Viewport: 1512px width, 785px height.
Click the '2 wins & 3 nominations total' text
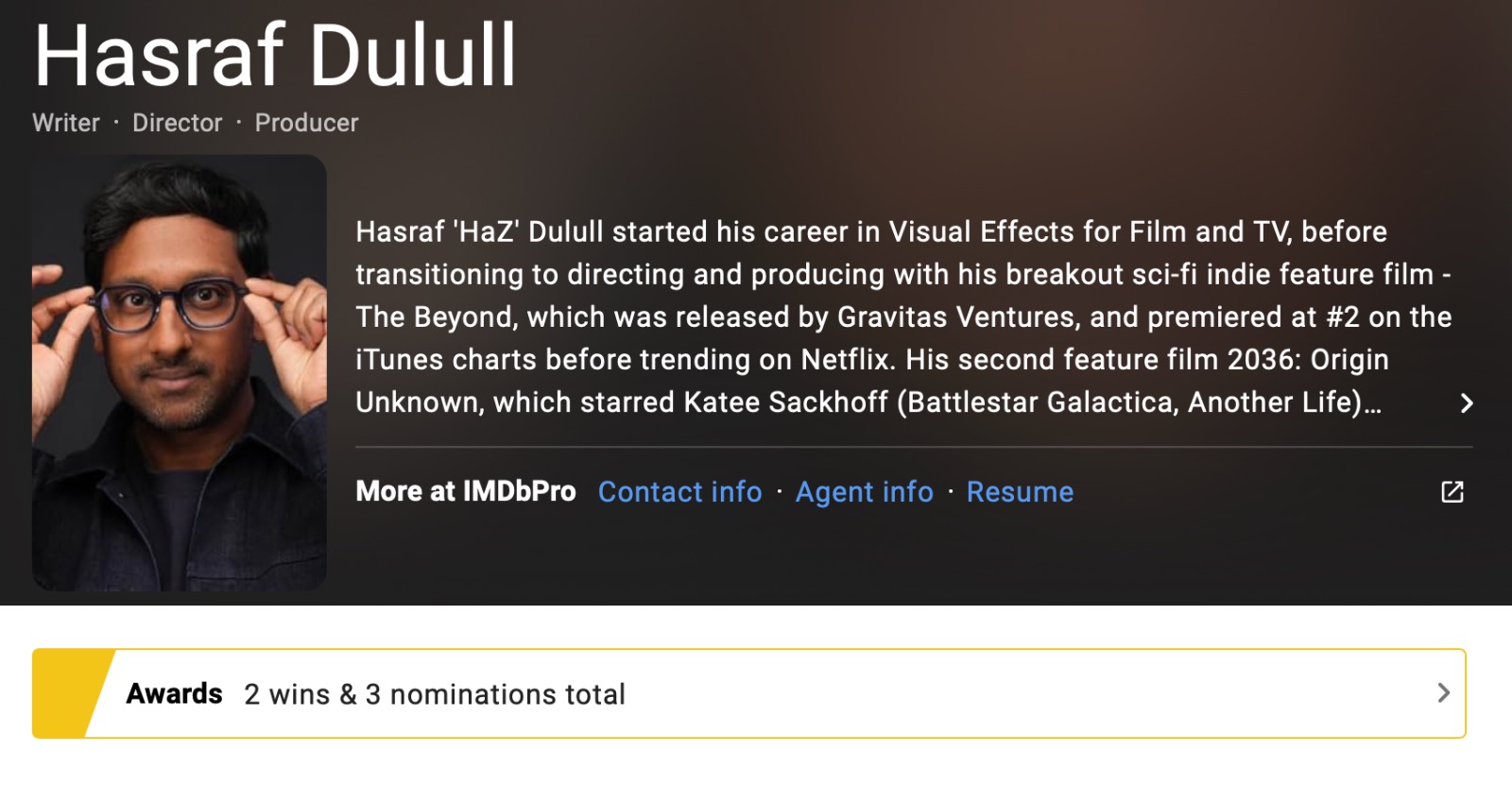[435, 694]
